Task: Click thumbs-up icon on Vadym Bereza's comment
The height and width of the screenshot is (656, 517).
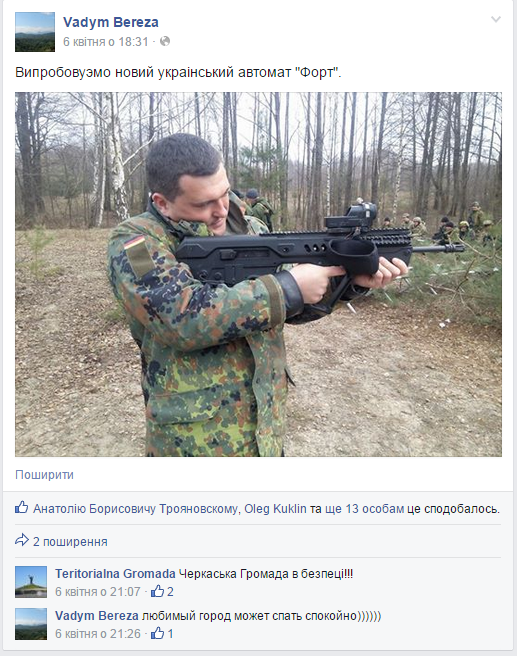Action: coord(157,633)
